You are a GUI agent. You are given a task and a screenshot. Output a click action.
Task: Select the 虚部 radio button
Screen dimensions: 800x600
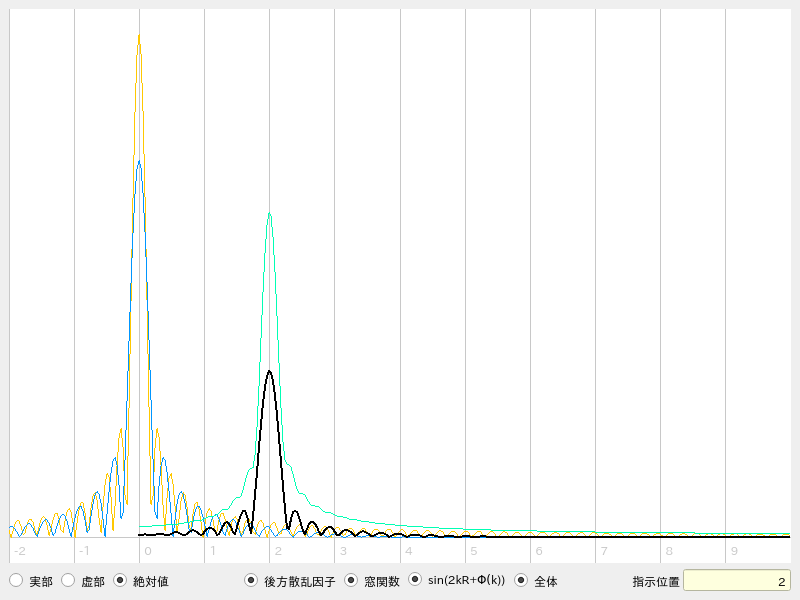click(x=68, y=580)
